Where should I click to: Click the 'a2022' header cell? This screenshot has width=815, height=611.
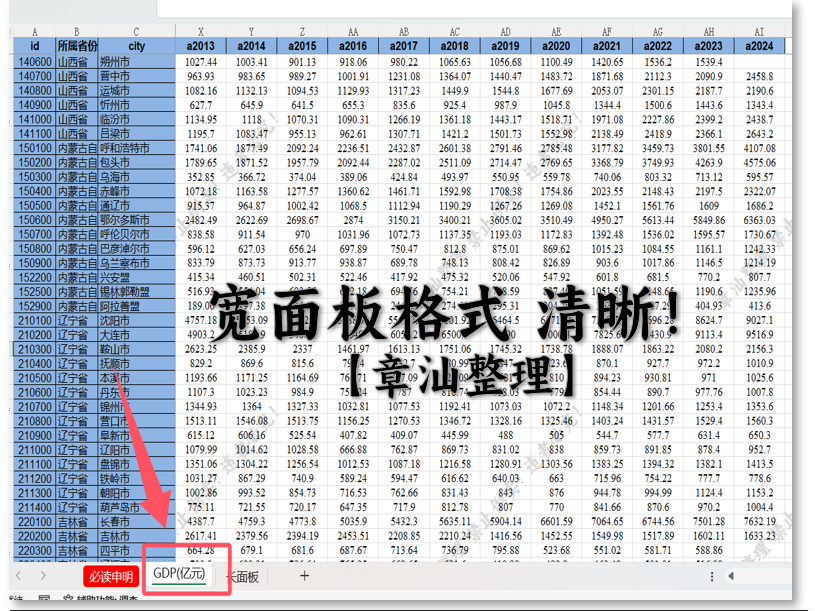[x=658, y=46]
